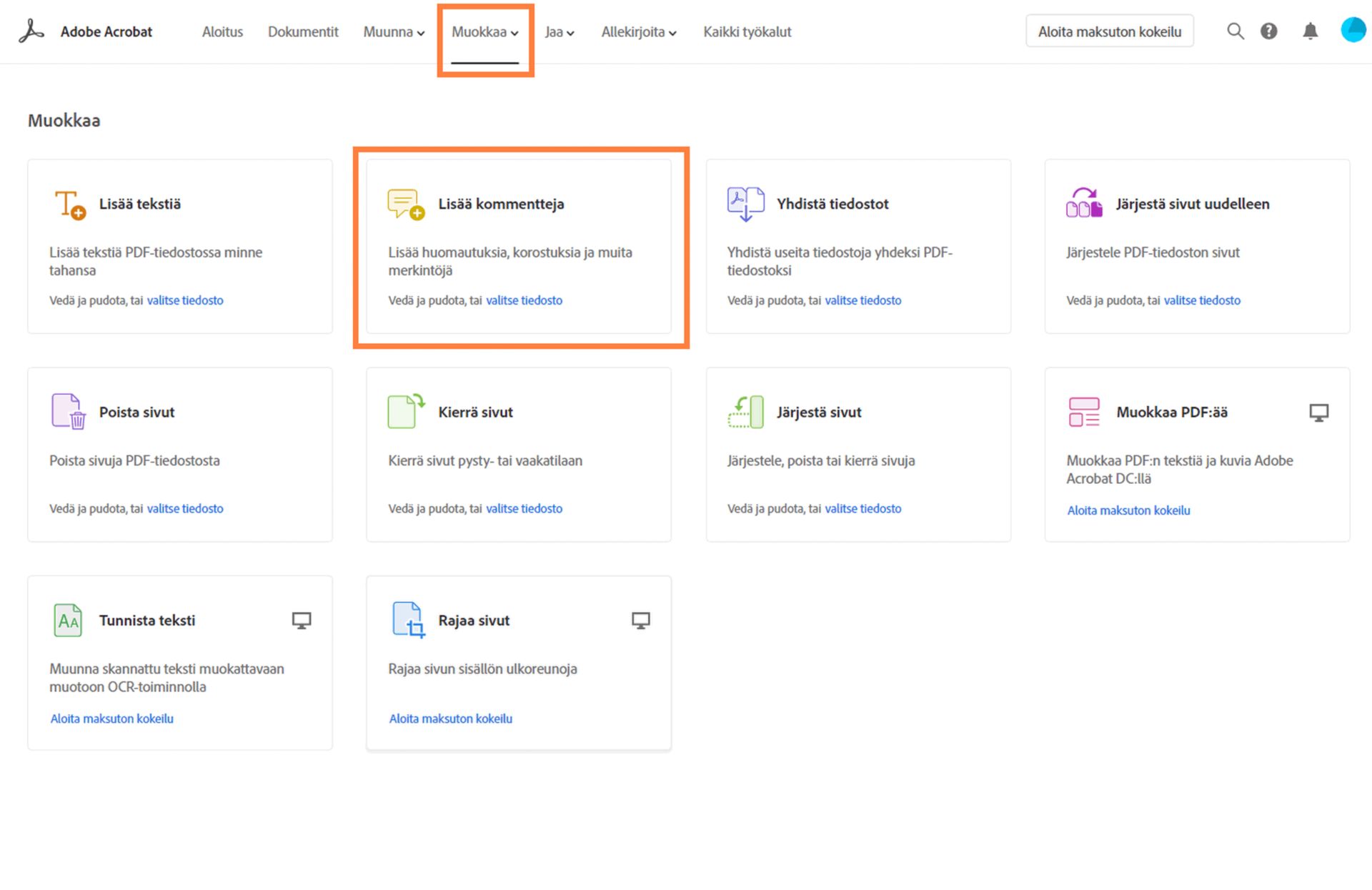Select the Lisää kommentteja card title
1372x890 pixels.
501,204
